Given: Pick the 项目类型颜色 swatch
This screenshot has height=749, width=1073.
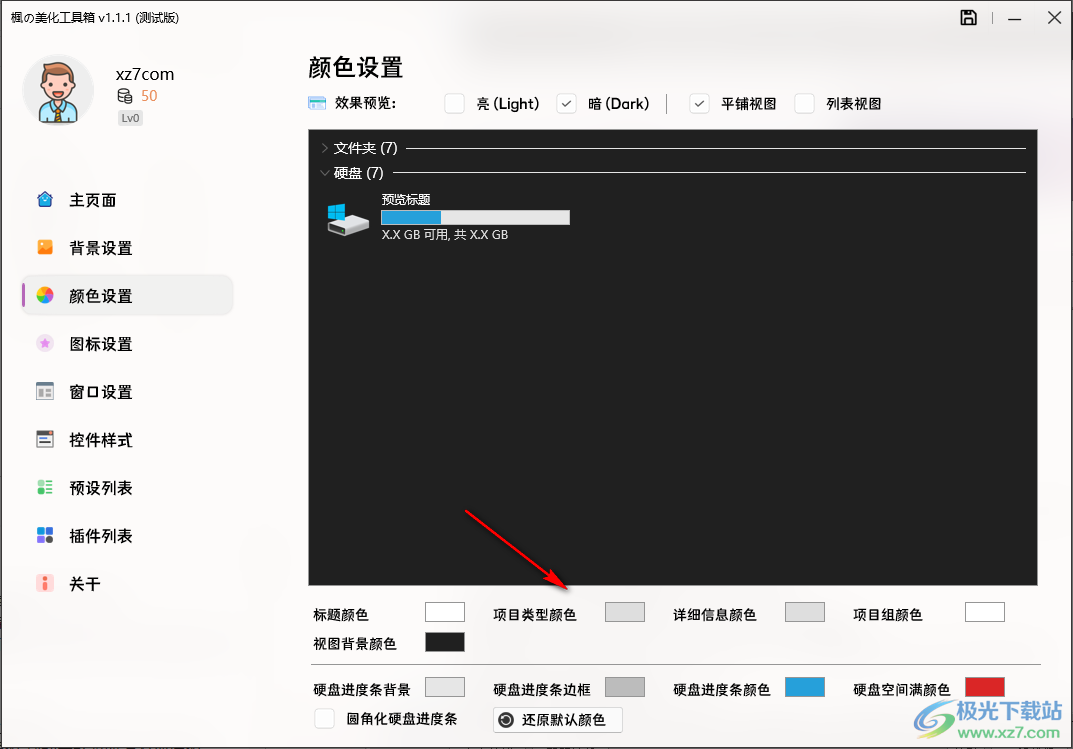Looking at the screenshot, I should 625,612.
